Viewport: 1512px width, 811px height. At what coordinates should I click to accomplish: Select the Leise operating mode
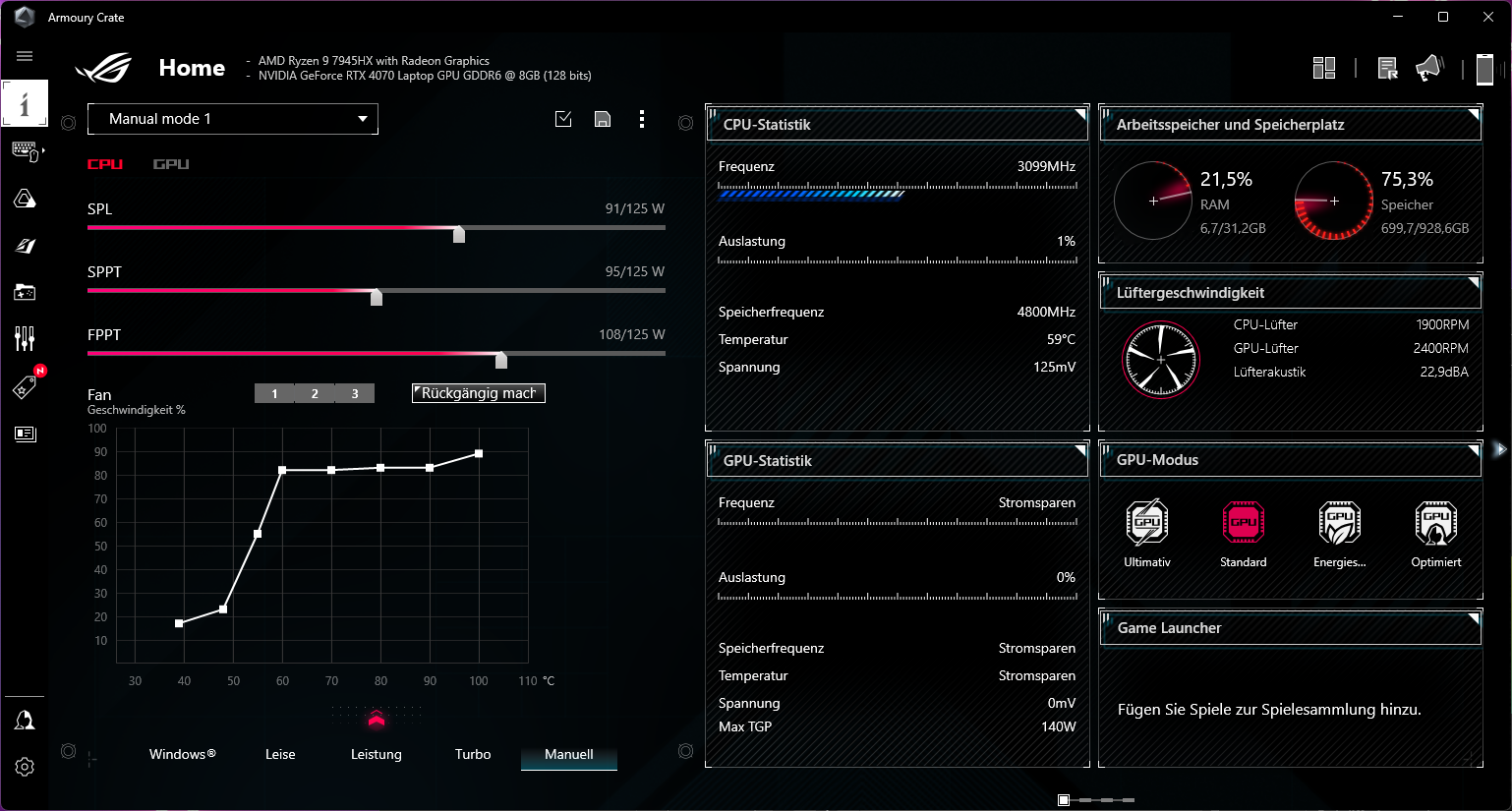(280, 754)
